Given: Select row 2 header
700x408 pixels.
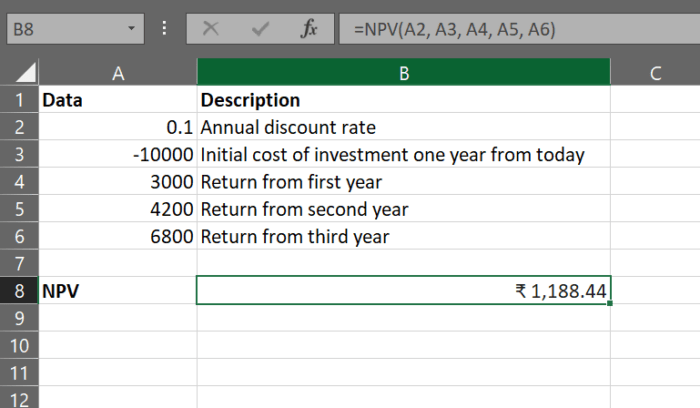Looking at the screenshot, I should pyautogui.click(x=19, y=127).
